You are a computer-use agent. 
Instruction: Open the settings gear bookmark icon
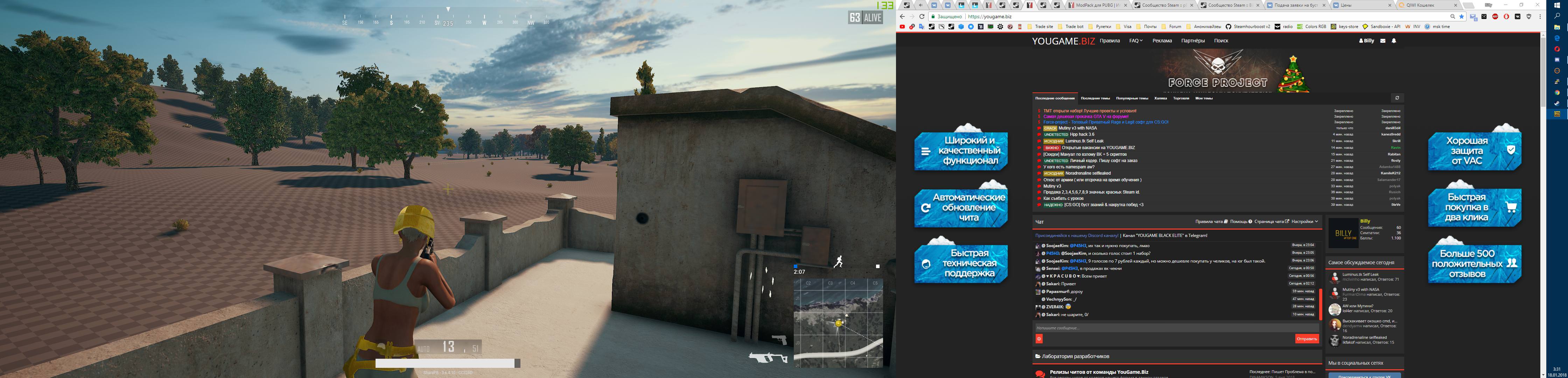pyautogui.click(x=1000, y=27)
